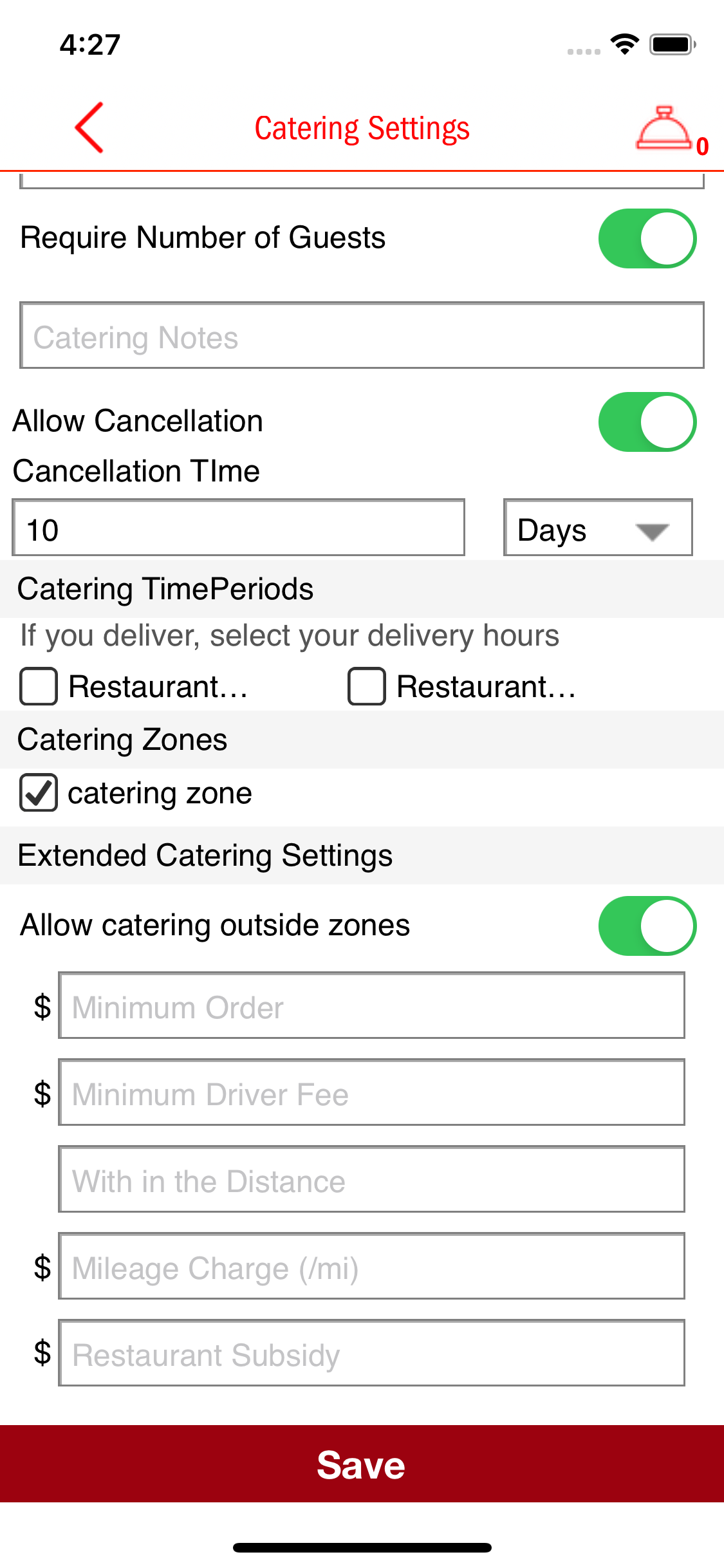
Task: Enter the Mileage Charge field
Action: point(371,1266)
